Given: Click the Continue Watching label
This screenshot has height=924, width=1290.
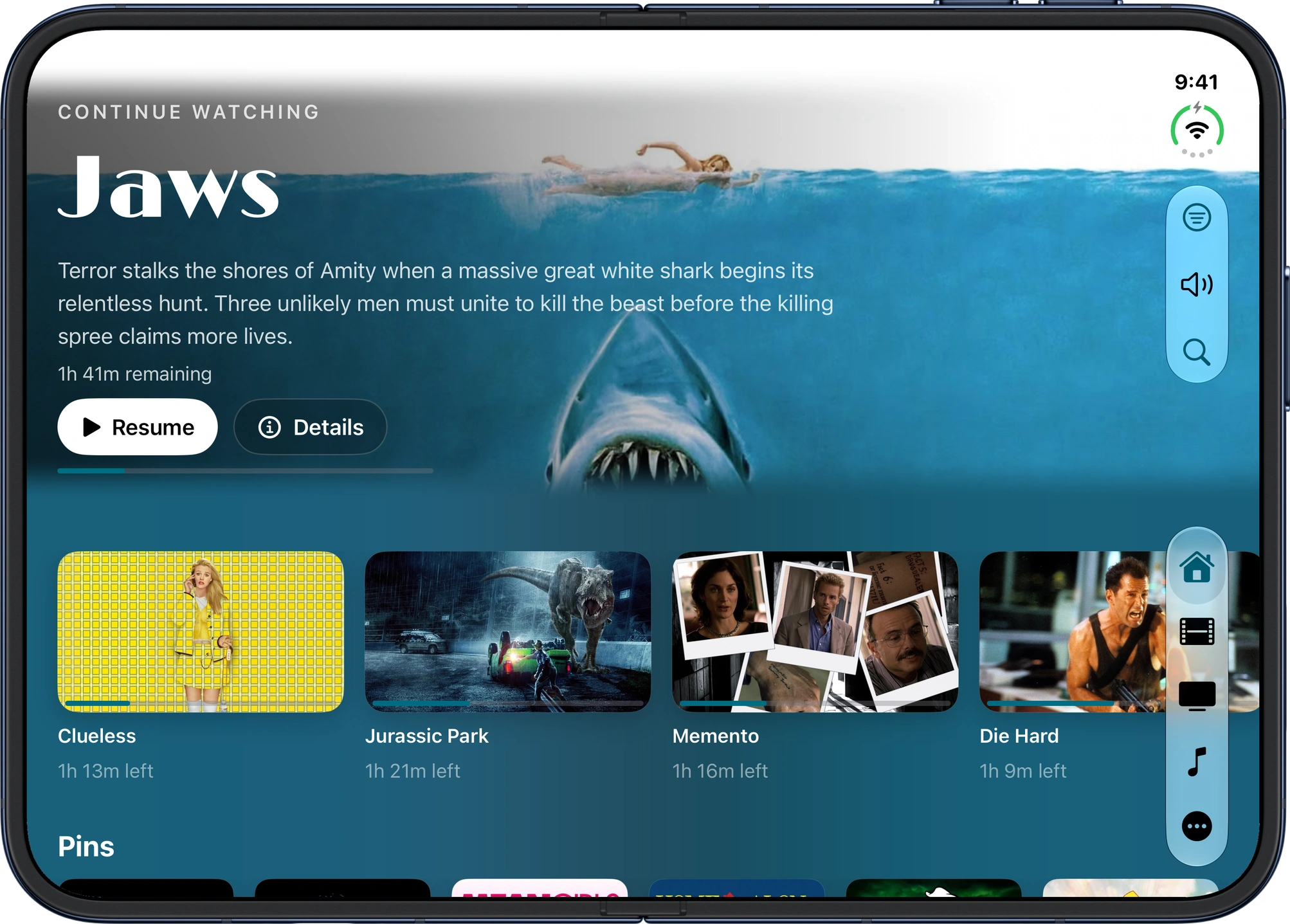Looking at the screenshot, I should 189,112.
